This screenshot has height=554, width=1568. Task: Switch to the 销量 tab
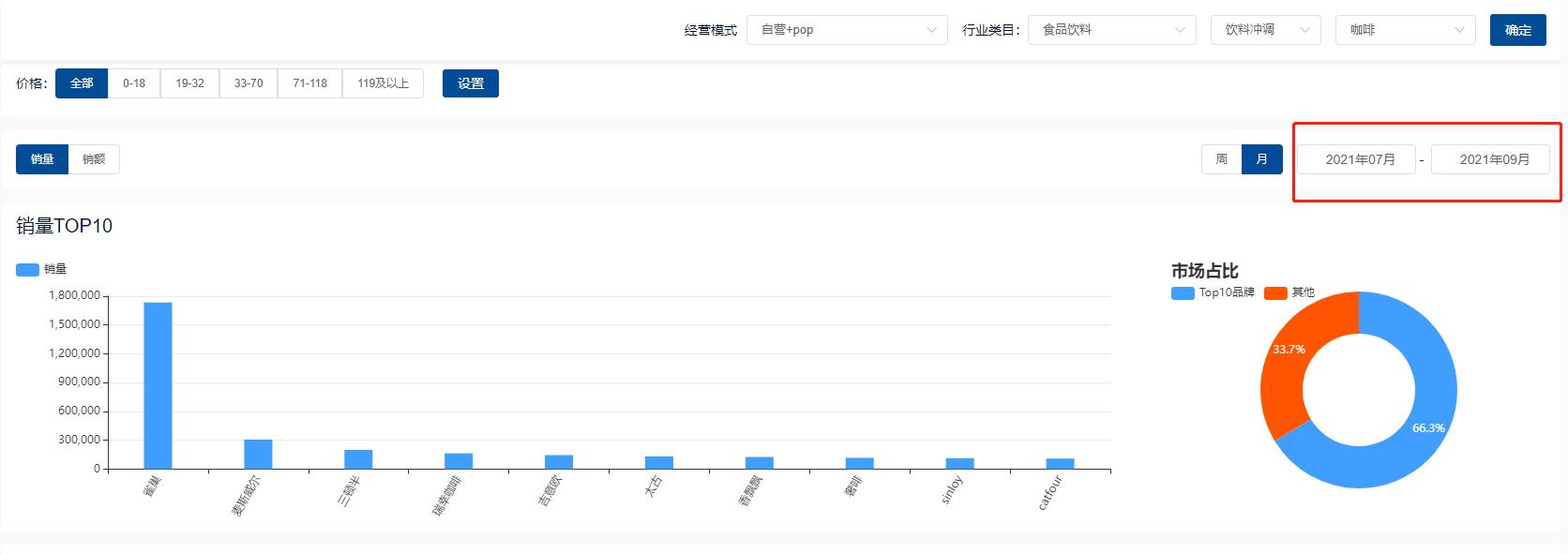[42, 159]
